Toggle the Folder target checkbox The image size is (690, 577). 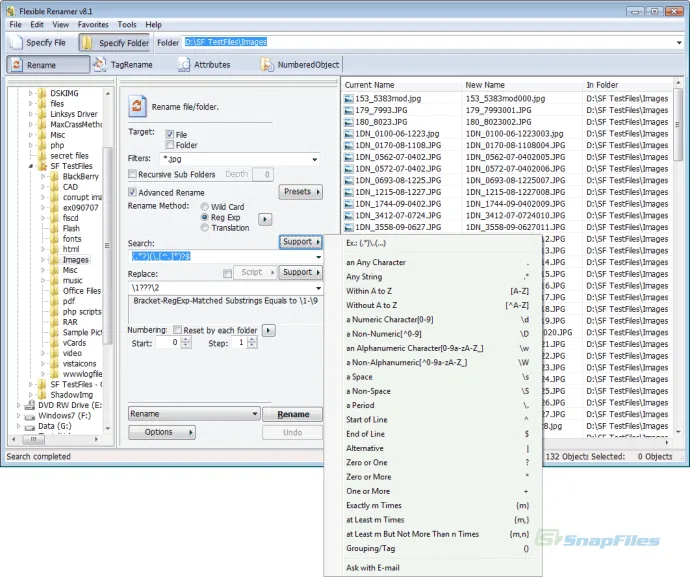[169, 145]
